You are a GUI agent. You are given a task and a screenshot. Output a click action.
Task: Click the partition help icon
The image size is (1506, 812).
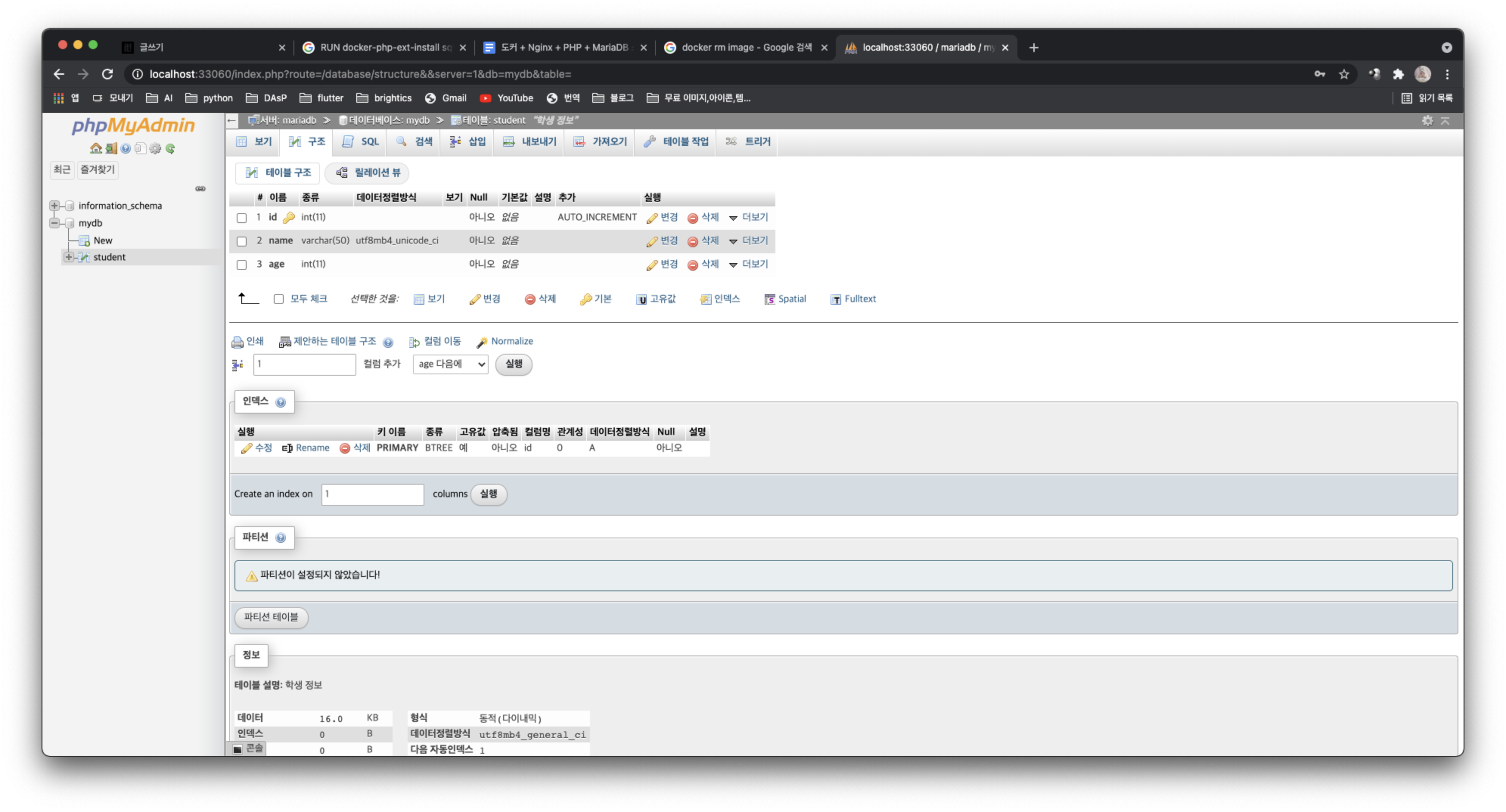tap(281, 538)
